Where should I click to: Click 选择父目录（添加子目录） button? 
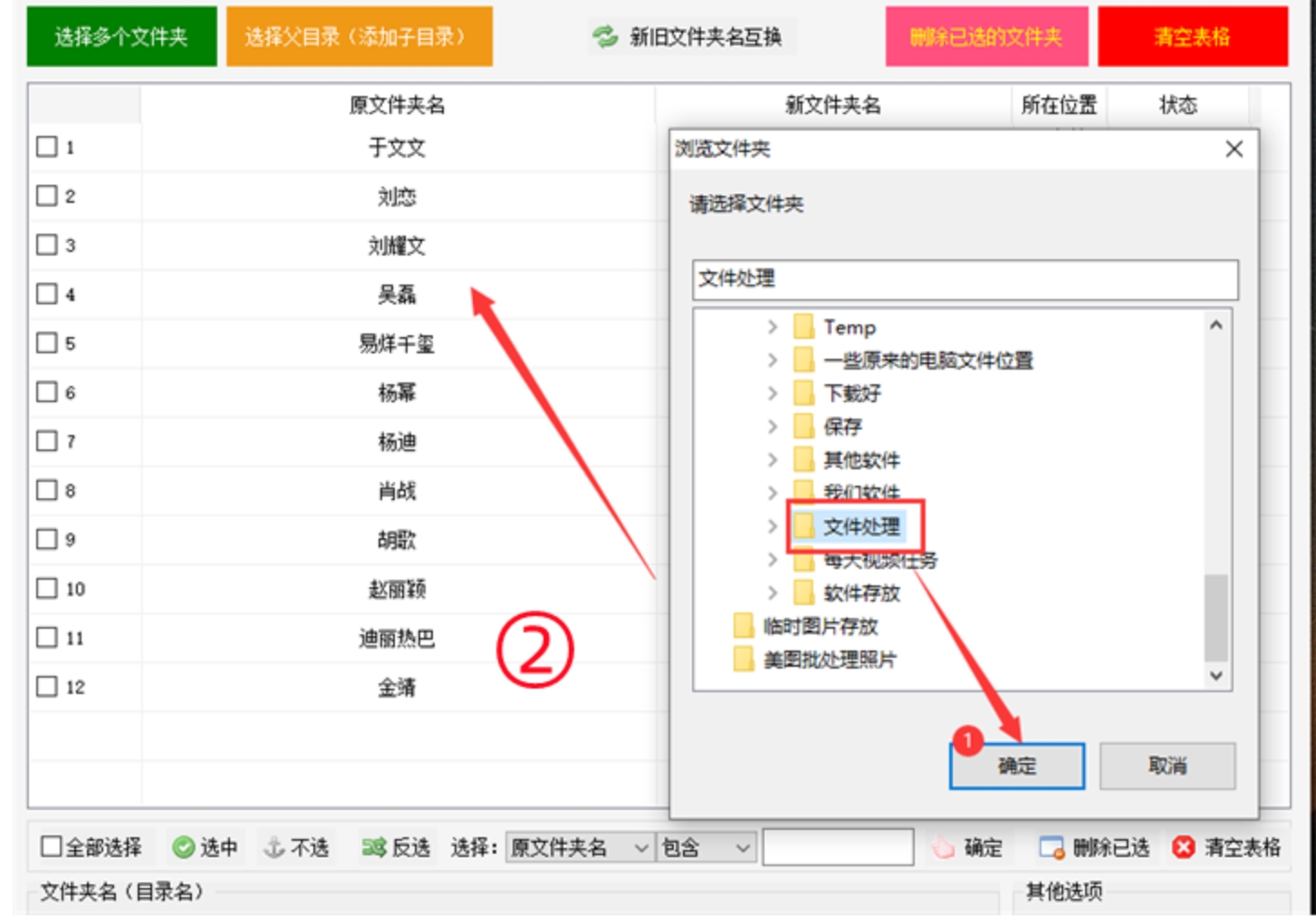[x=359, y=36]
